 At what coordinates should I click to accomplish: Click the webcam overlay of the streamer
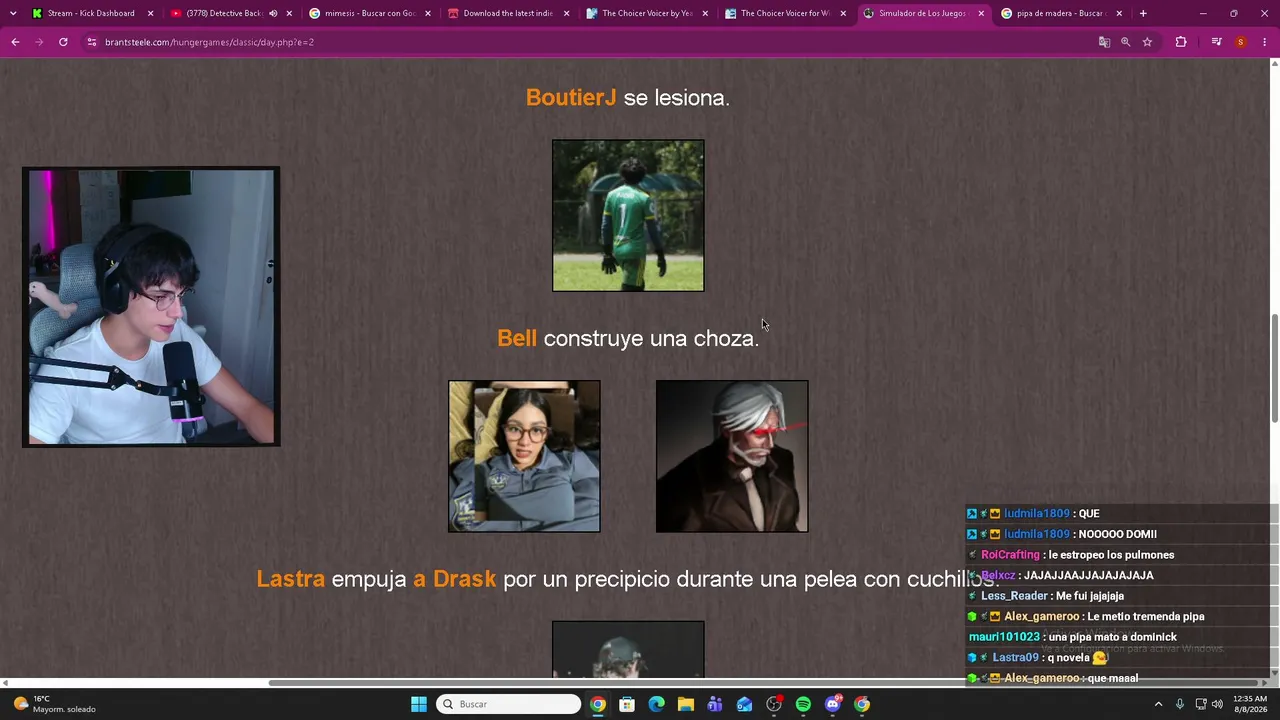151,307
